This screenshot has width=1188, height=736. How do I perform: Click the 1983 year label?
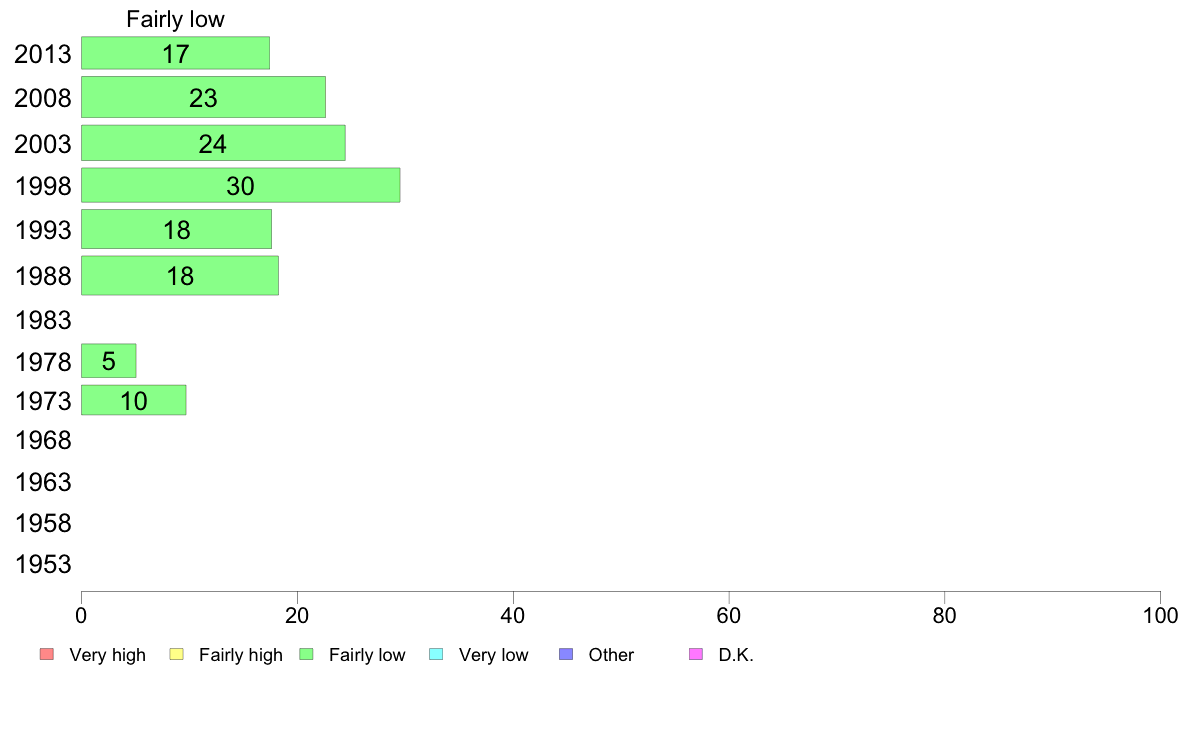click(43, 320)
